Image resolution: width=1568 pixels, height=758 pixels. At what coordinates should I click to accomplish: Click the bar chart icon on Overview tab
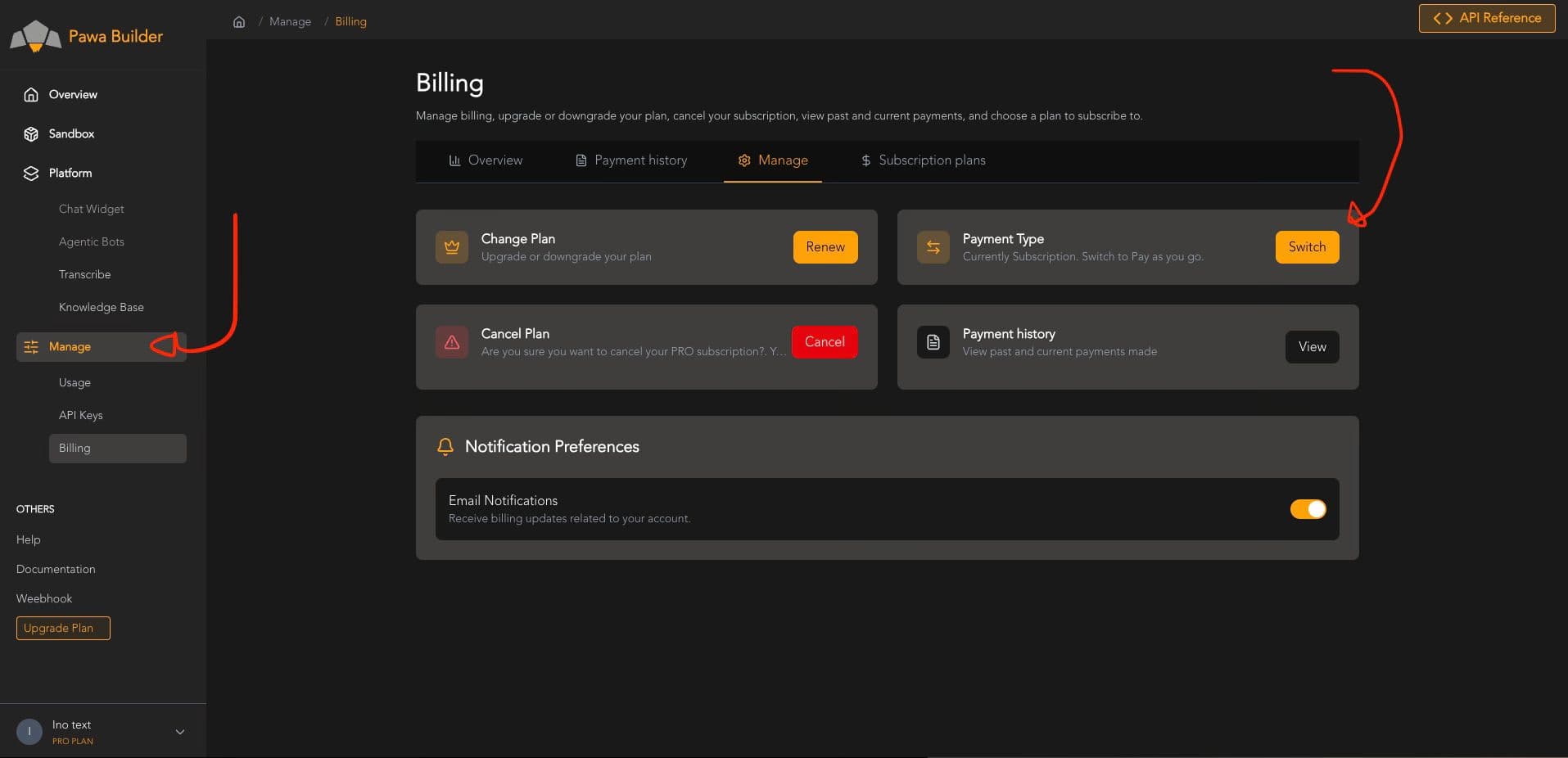point(454,160)
